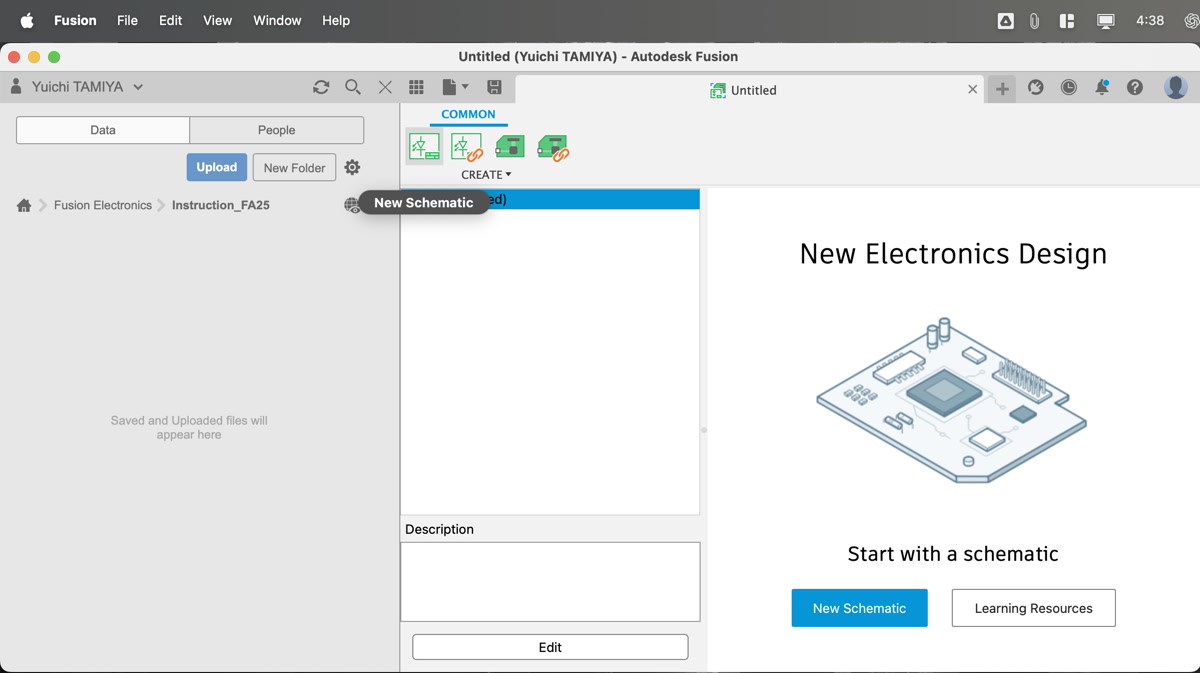Open the File menu in menu bar
The image size is (1200, 673).
tap(127, 20)
